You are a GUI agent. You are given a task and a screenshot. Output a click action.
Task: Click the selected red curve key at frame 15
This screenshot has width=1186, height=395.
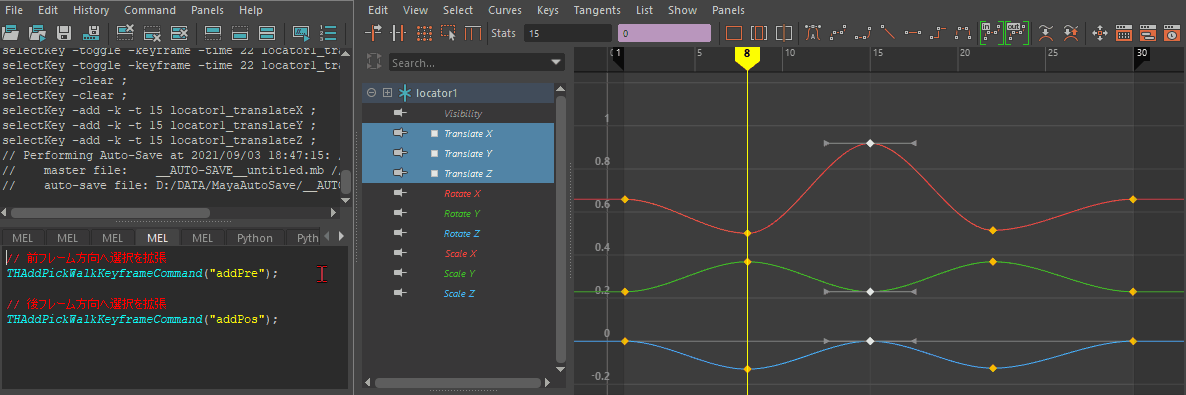point(870,143)
